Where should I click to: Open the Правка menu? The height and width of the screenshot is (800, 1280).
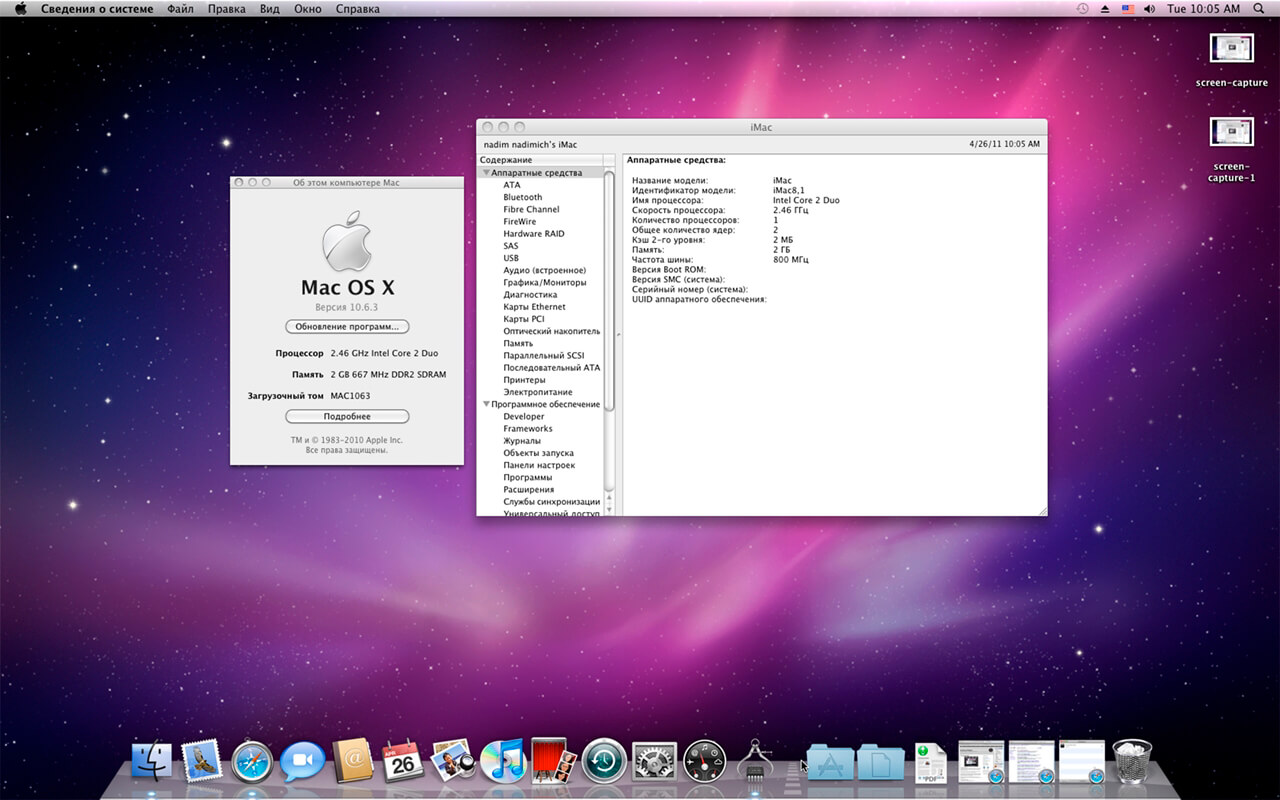pyautogui.click(x=227, y=9)
